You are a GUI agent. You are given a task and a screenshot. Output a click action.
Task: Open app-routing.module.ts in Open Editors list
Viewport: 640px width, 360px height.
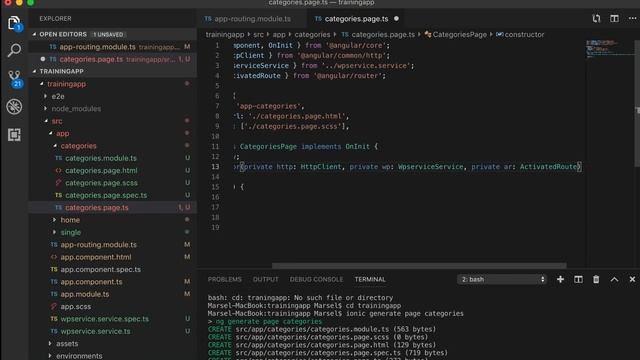tap(113, 47)
